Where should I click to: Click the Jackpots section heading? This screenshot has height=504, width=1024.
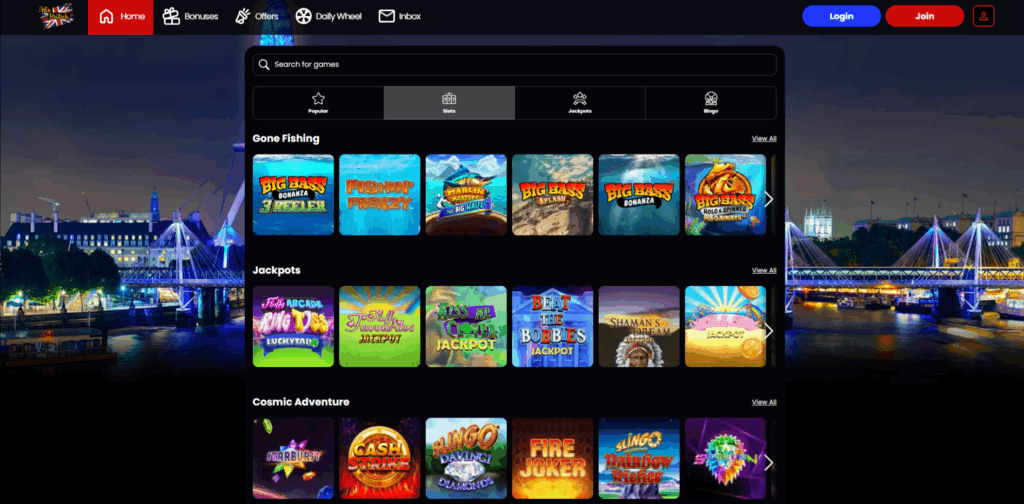click(x=277, y=270)
